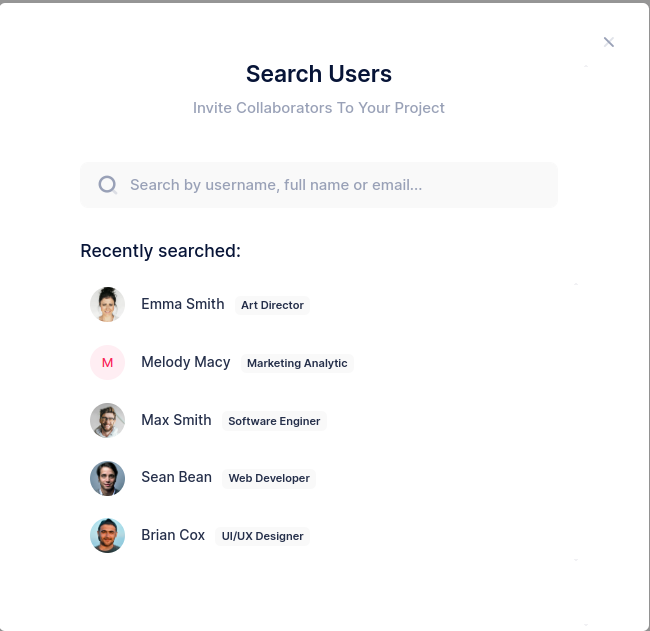Focus the username search input field

(x=319, y=185)
